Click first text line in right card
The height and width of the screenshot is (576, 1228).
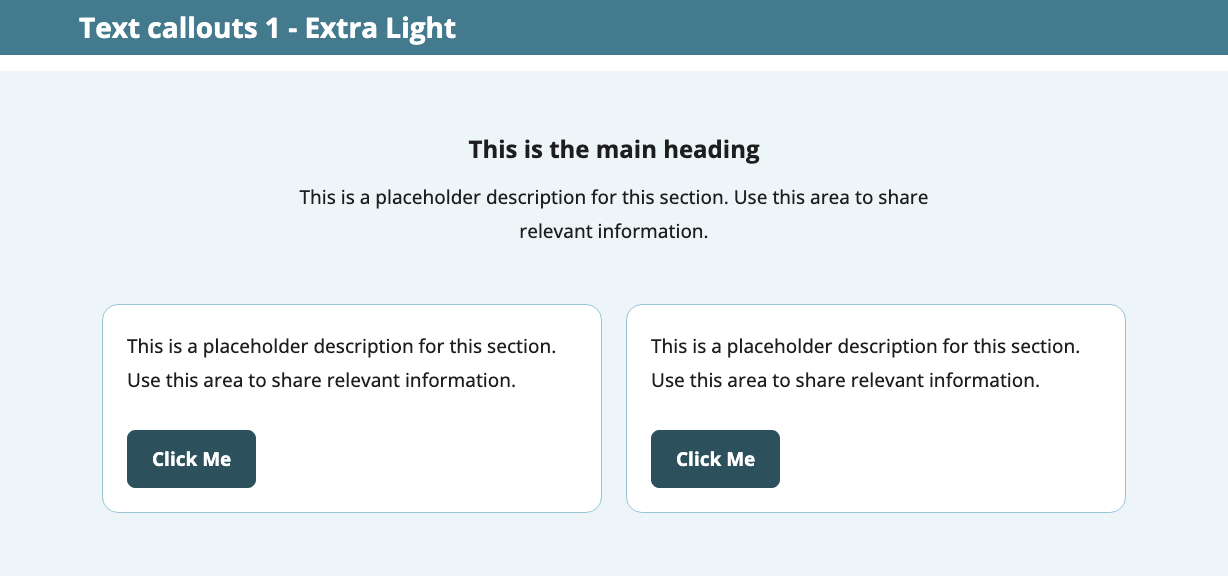(865, 347)
